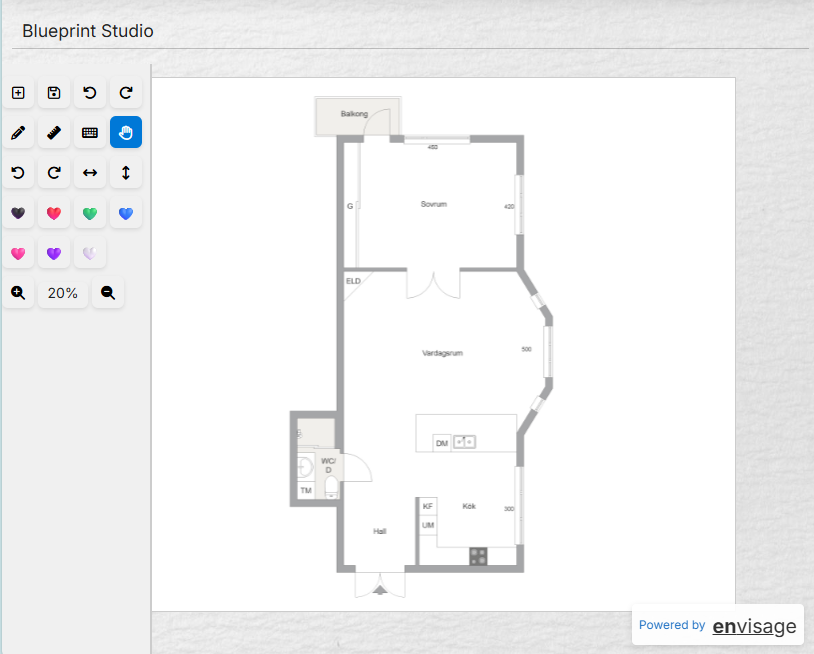This screenshot has height=654, width=814.
Task: Click undo arrow next to the save icon
Action: pos(90,93)
